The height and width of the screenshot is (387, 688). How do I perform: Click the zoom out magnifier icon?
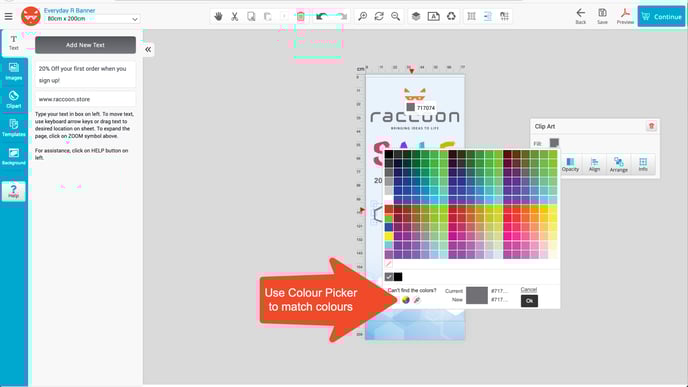(x=395, y=17)
